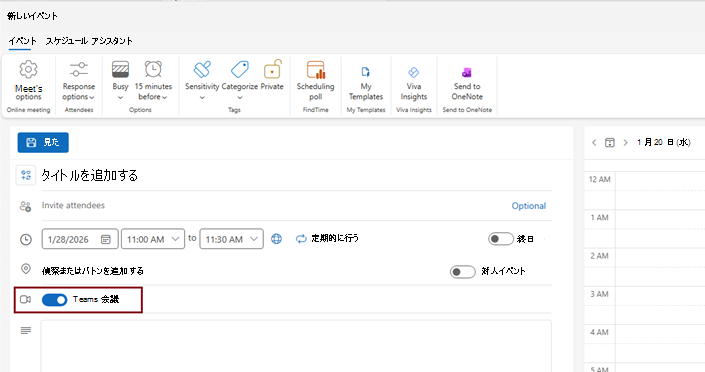
Task: Click the Categorize tag icon
Action: (240, 69)
